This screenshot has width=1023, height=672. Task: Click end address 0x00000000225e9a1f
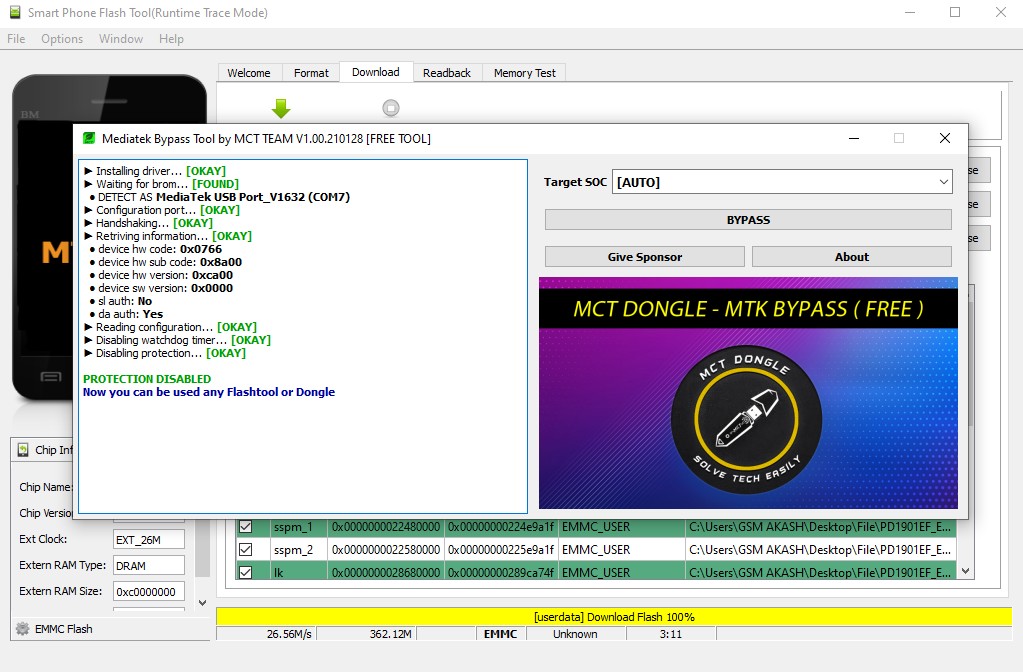point(500,549)
